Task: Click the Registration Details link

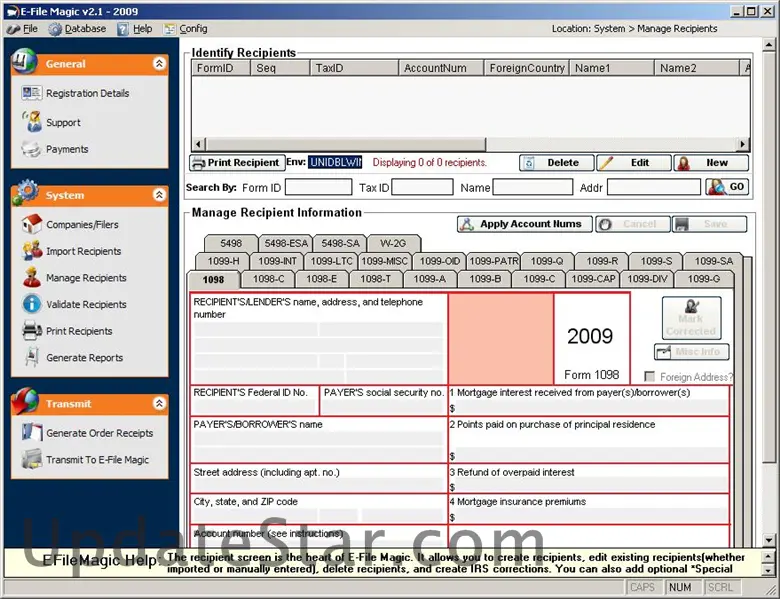Action: pyautogui.click(x=88, y=93)
